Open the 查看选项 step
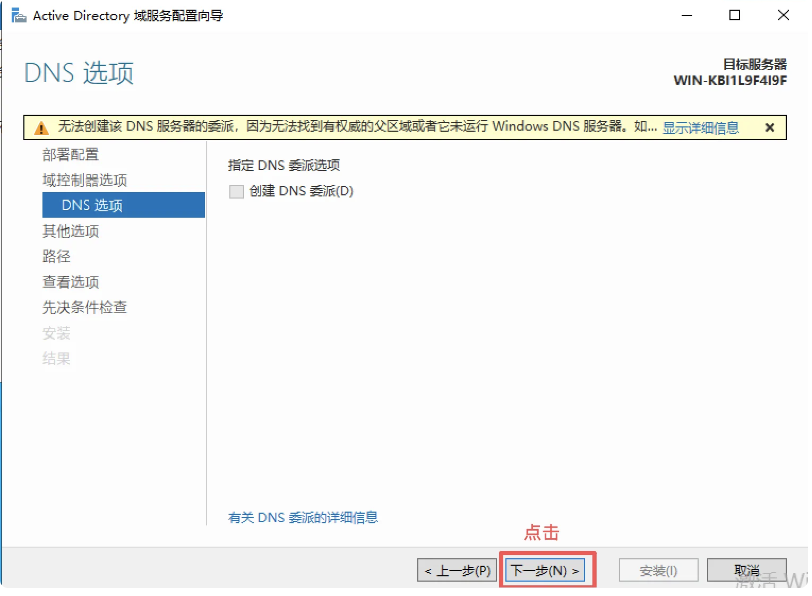 pyautogui.click(x=70, y=282)
